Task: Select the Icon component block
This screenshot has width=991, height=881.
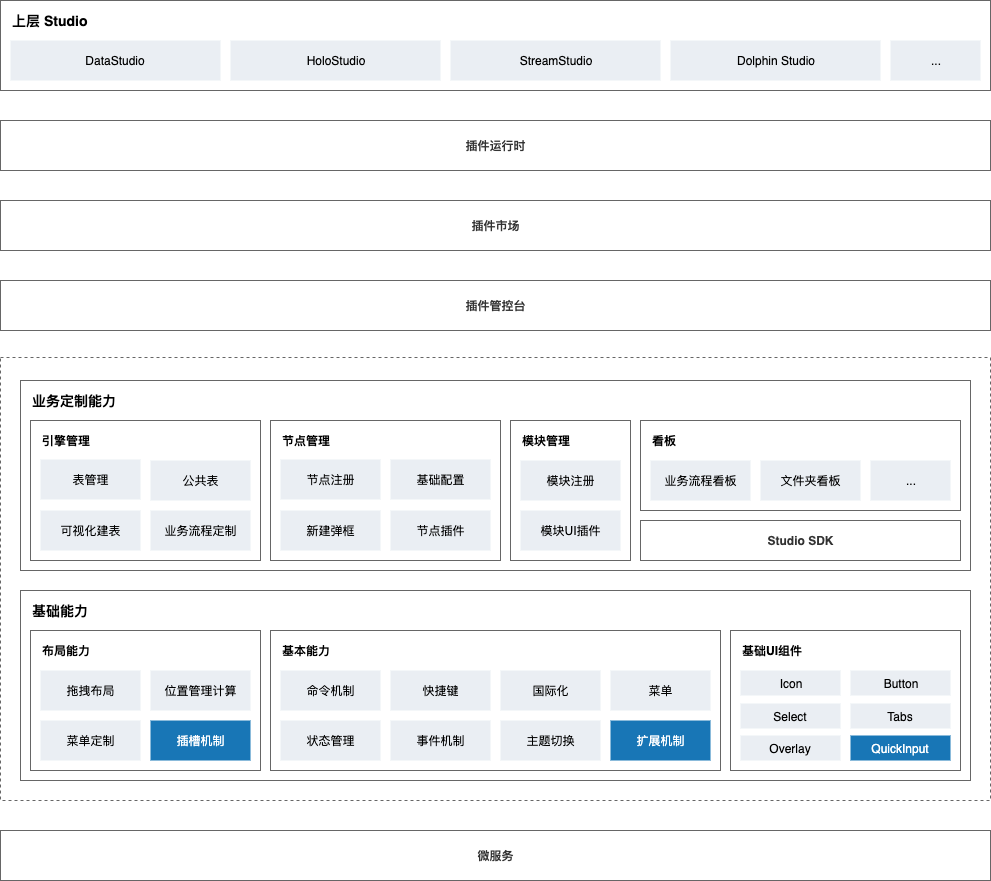Action: [791, 683]
